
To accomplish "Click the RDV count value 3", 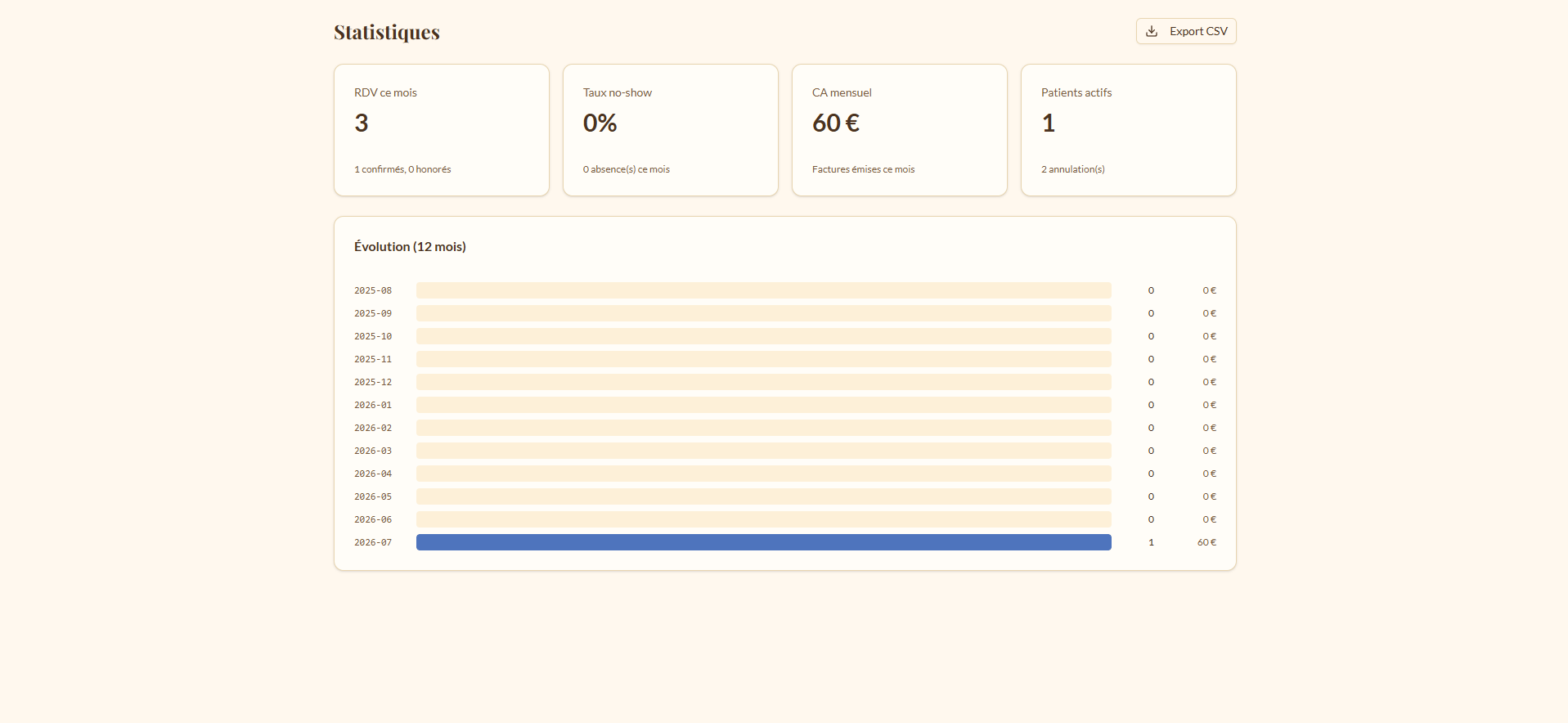I will 362,123.
